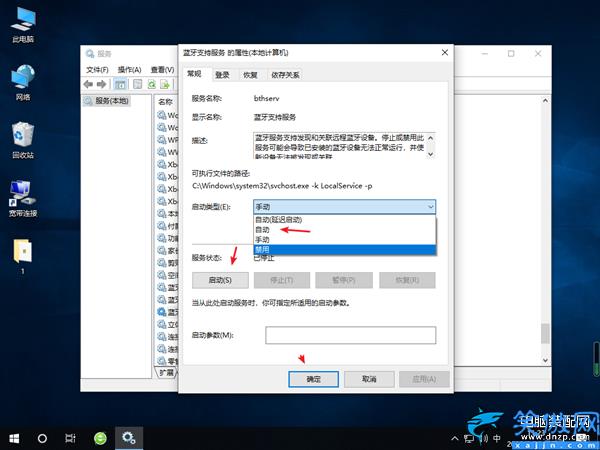Go forward with the Services toolbar arrow
This screenshot has height=450, width=600.
pos(101,84)
